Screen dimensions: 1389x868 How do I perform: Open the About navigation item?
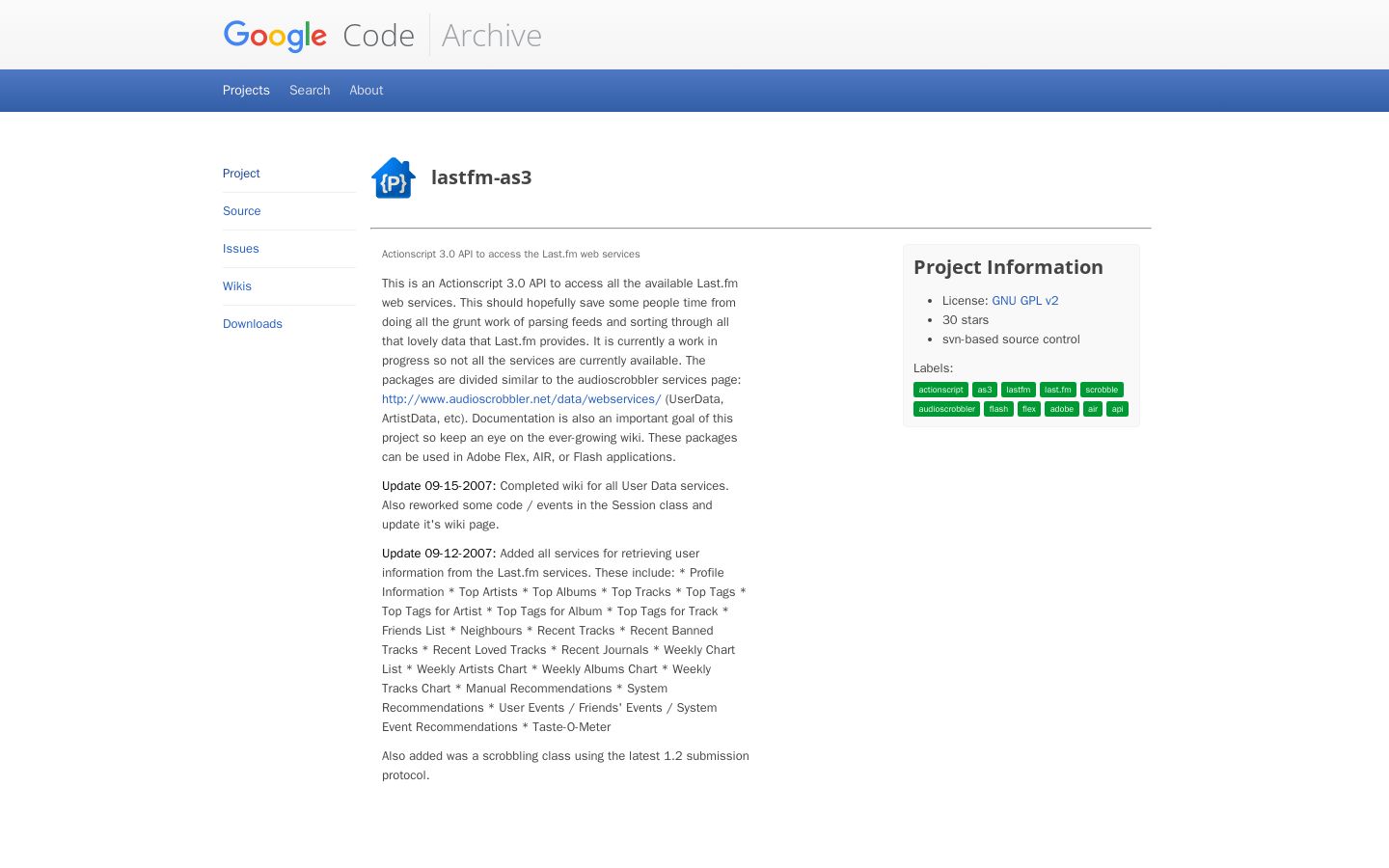pos(367,90)
